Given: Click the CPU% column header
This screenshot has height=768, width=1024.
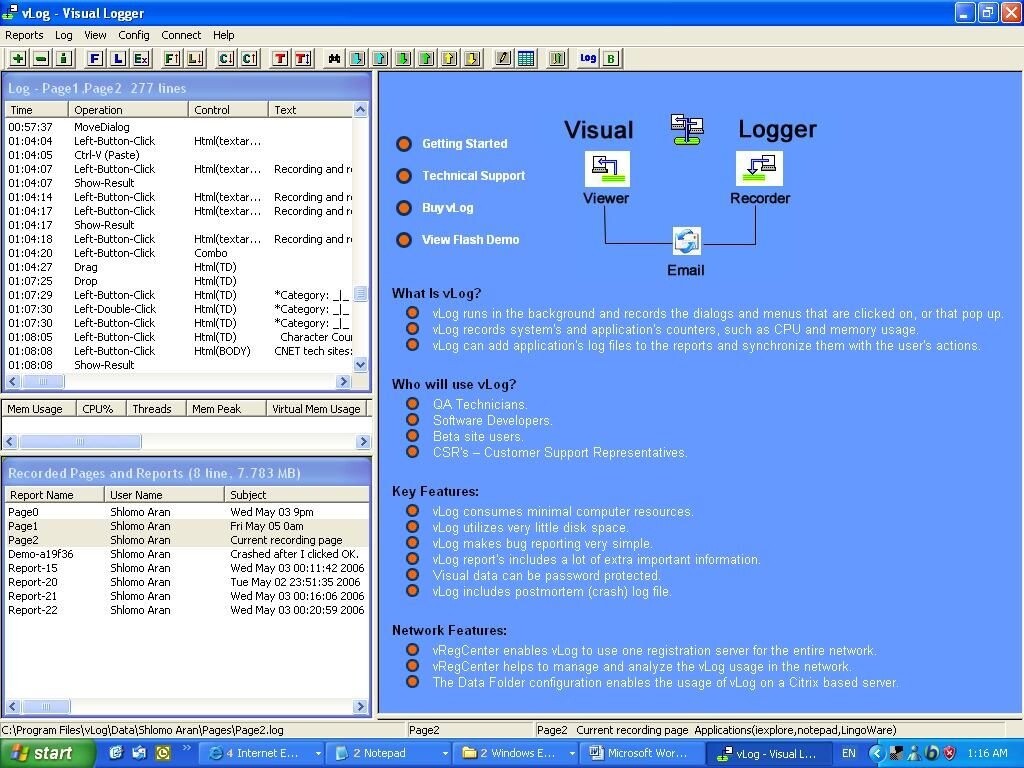Looking at the screenshot, I should coord(101,409).
